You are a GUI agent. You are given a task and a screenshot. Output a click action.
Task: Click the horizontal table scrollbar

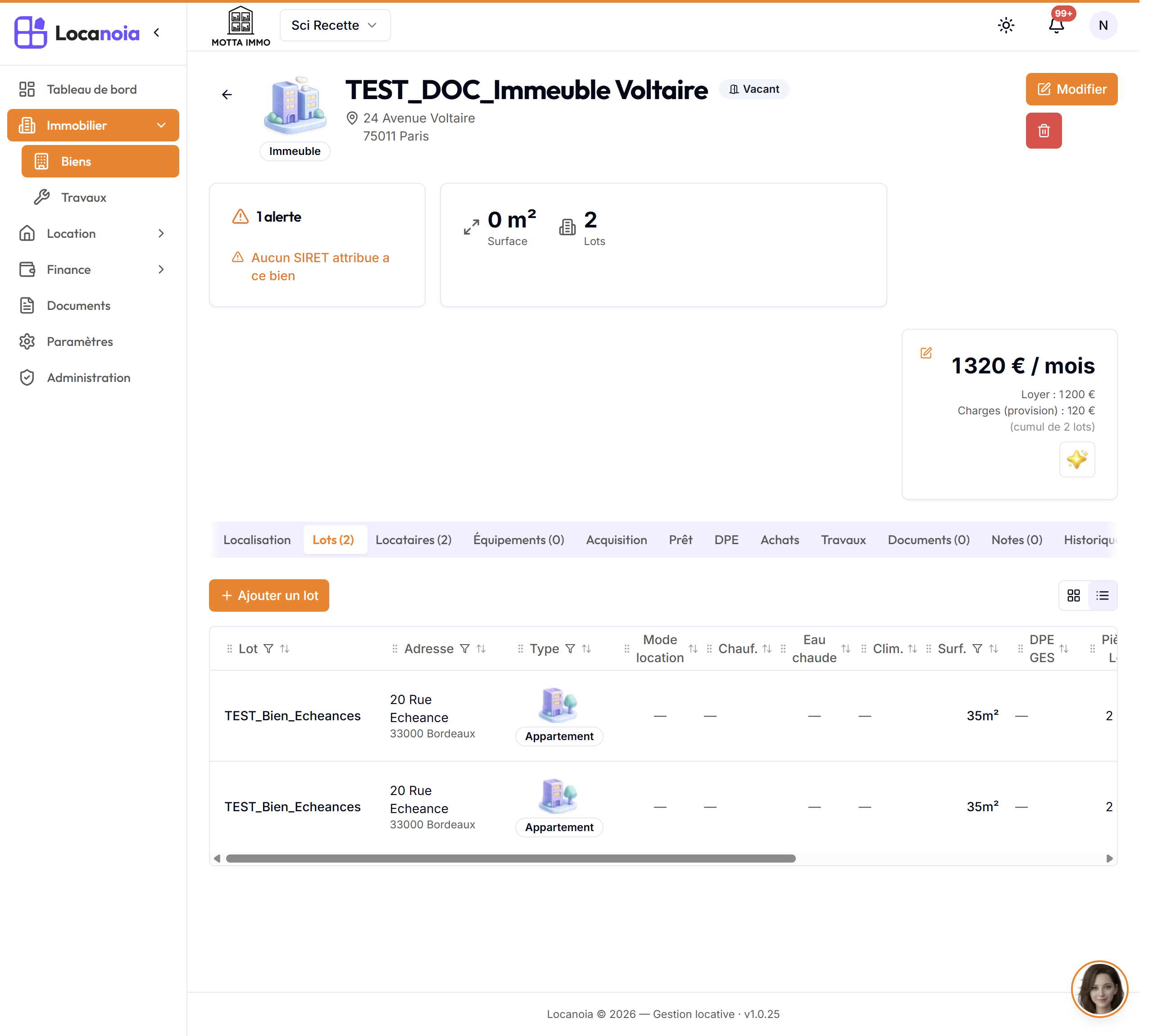pyautogui.click(x=510, y=858)
